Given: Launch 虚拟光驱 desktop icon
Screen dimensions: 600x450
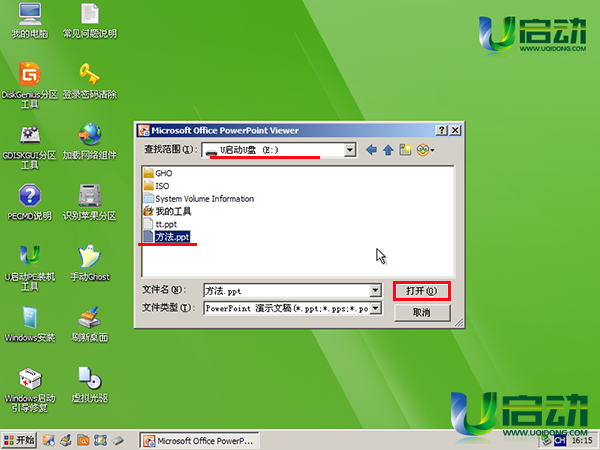Looking at the screenshot, I should coord(90,385).
